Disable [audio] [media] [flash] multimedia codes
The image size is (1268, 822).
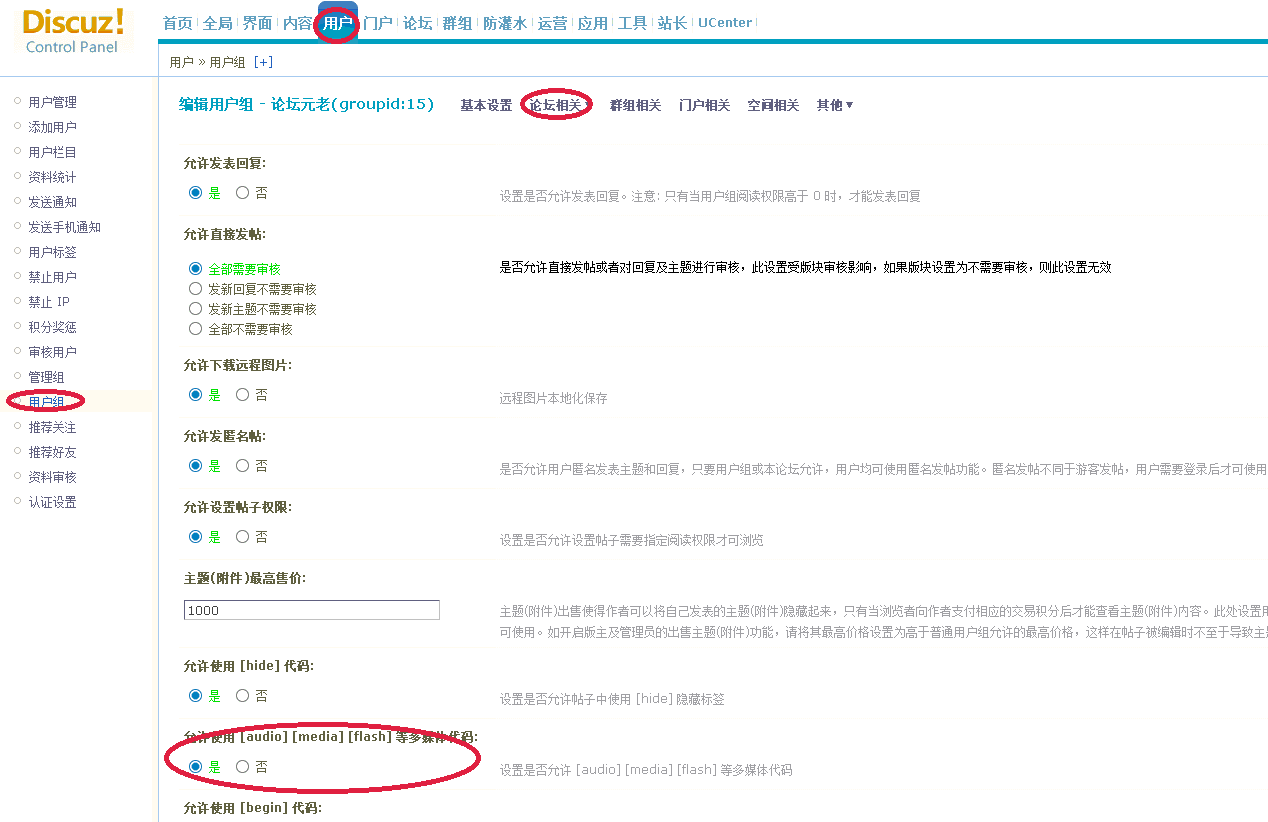(x=243, y=767)
